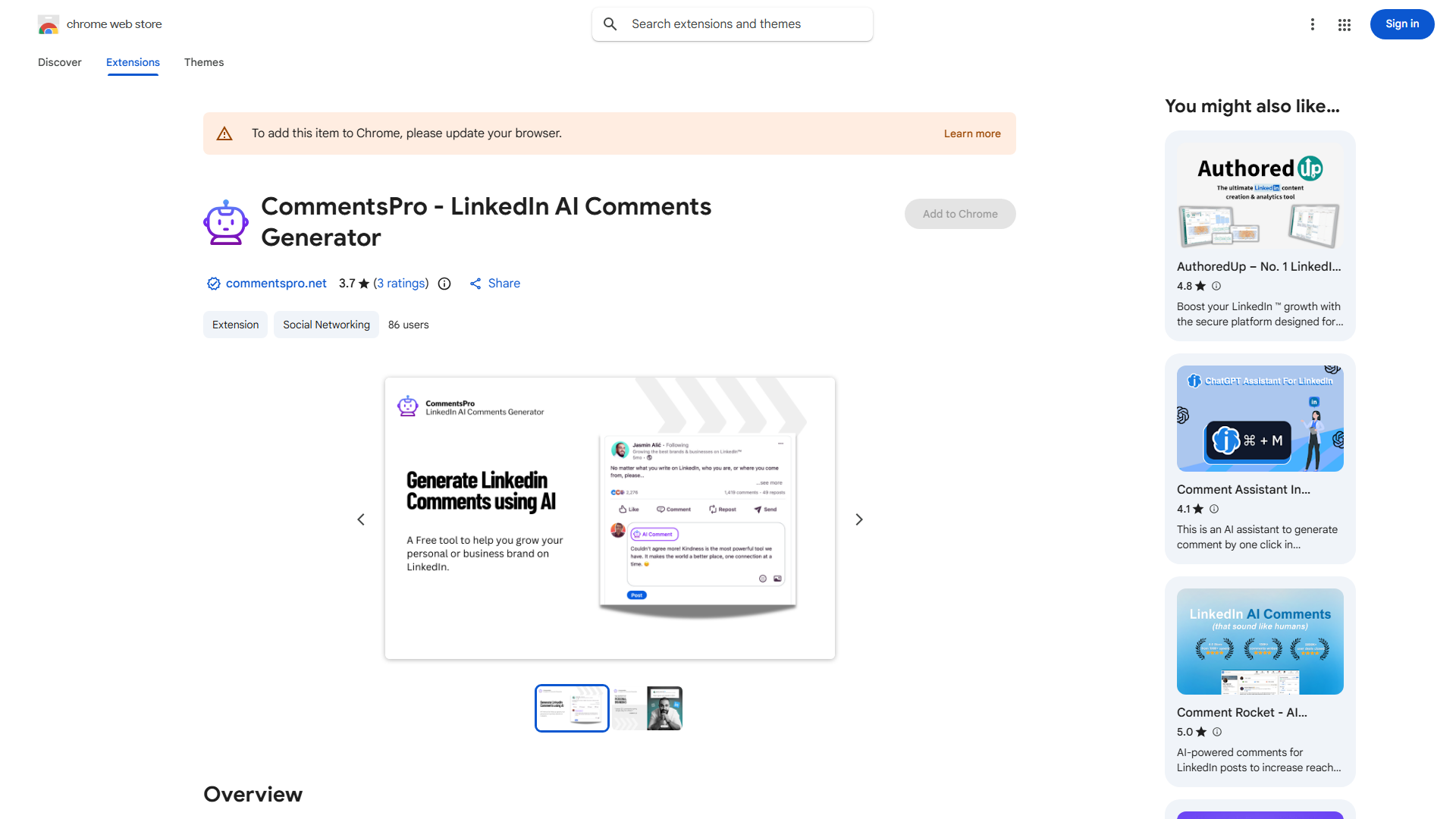This screenshot has width=1456, height=819.
Task: Click the Sign in button
Action: tap(1401, 24)
